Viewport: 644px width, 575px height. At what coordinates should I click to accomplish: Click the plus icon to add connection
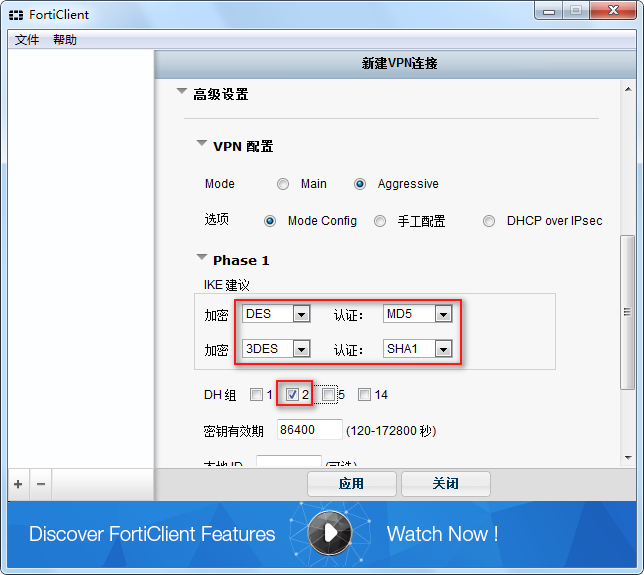[18, 484]
